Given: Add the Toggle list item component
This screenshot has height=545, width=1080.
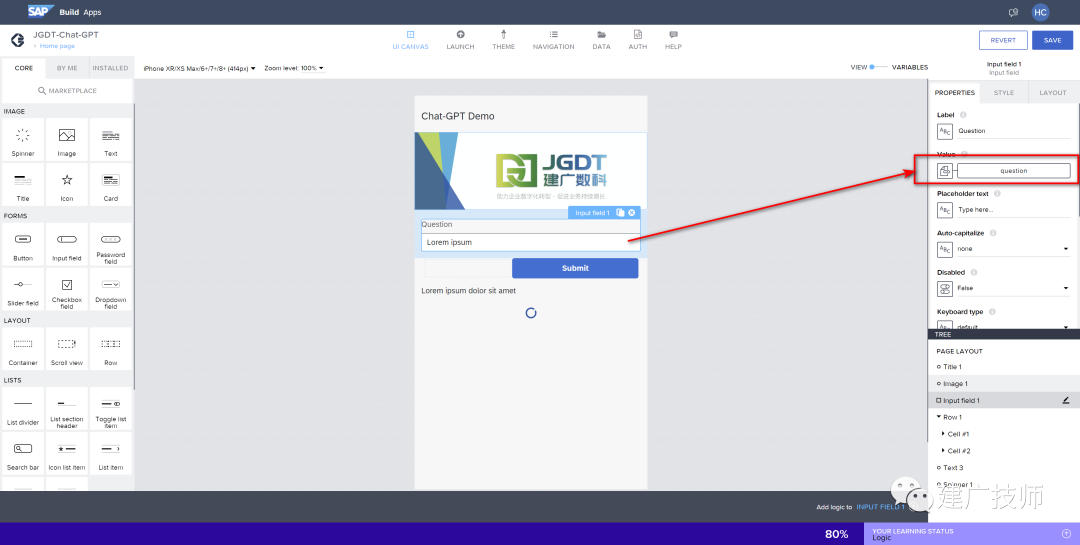Looking at the screenshot, I should pos(111,408).
